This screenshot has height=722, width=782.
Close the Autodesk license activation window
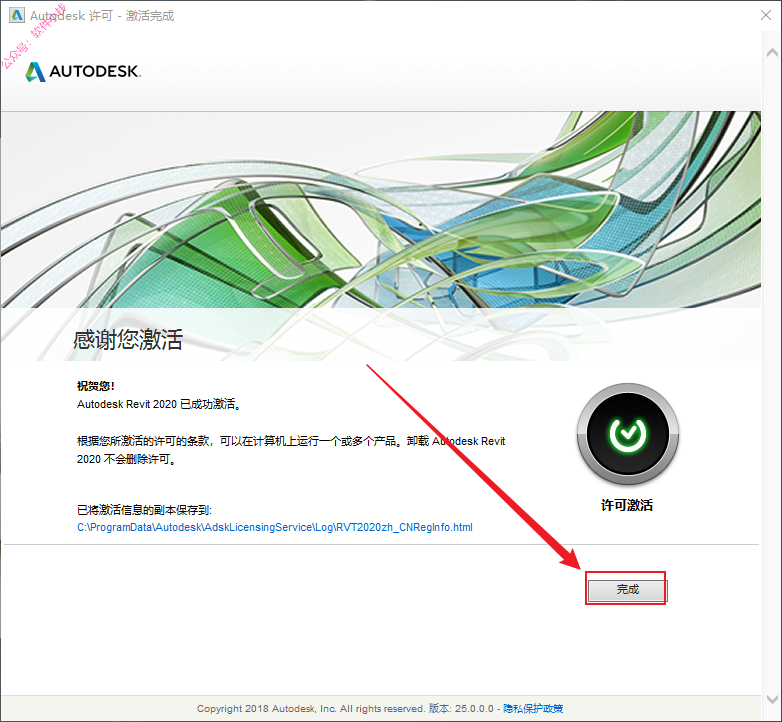pyautogui.click(x=766, y=15)
